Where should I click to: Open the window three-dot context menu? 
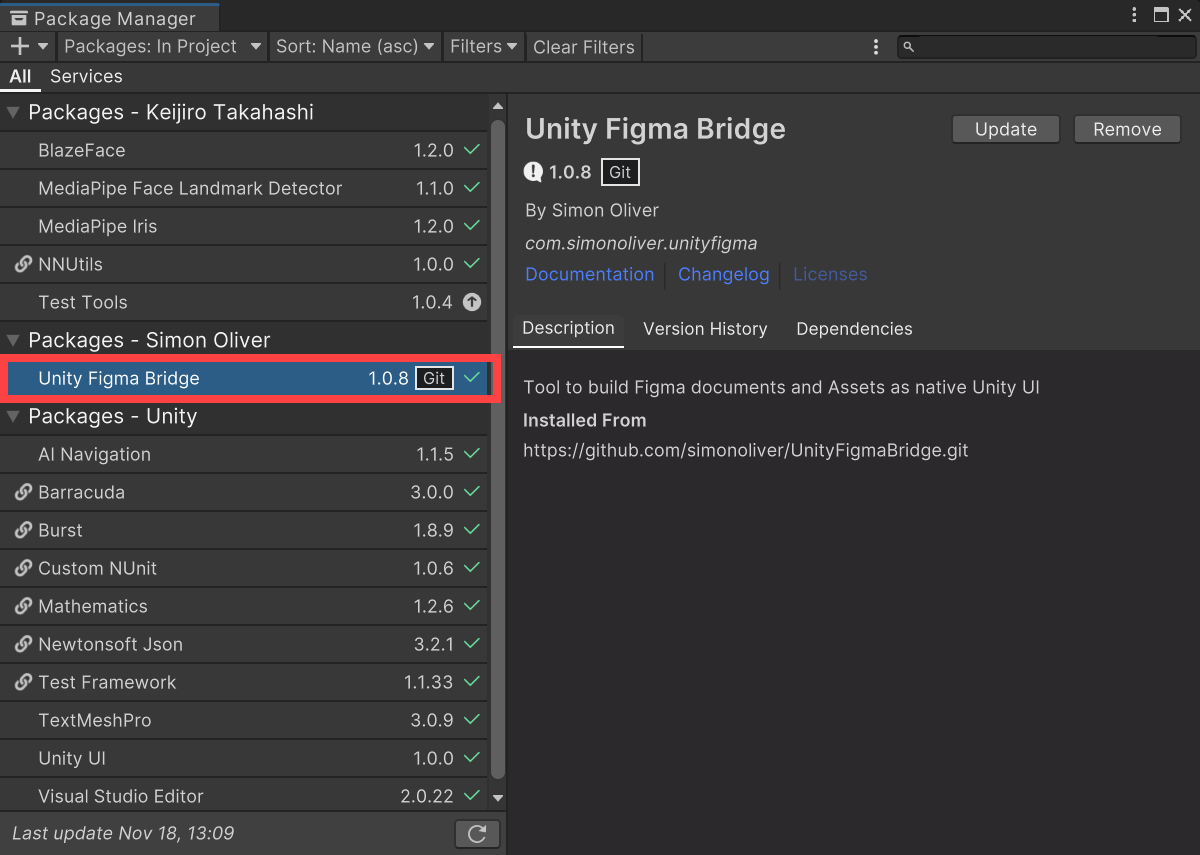[1134, 15]
